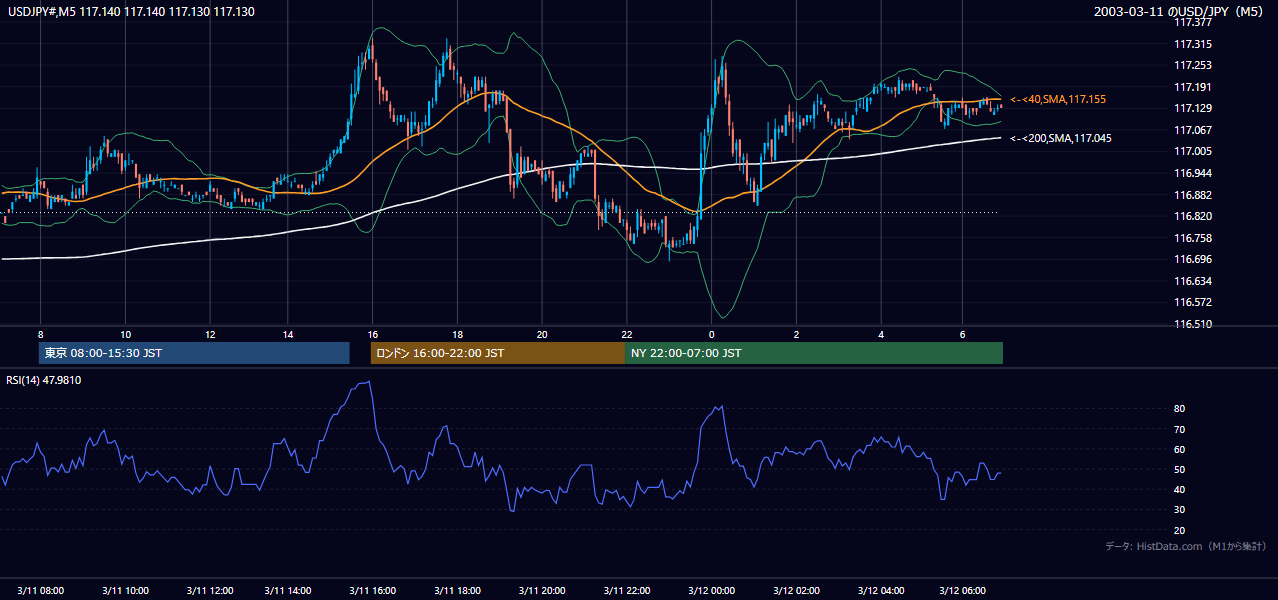Click price axis label 117.005
1278x600 pixels.
(x=1193, y=151)
